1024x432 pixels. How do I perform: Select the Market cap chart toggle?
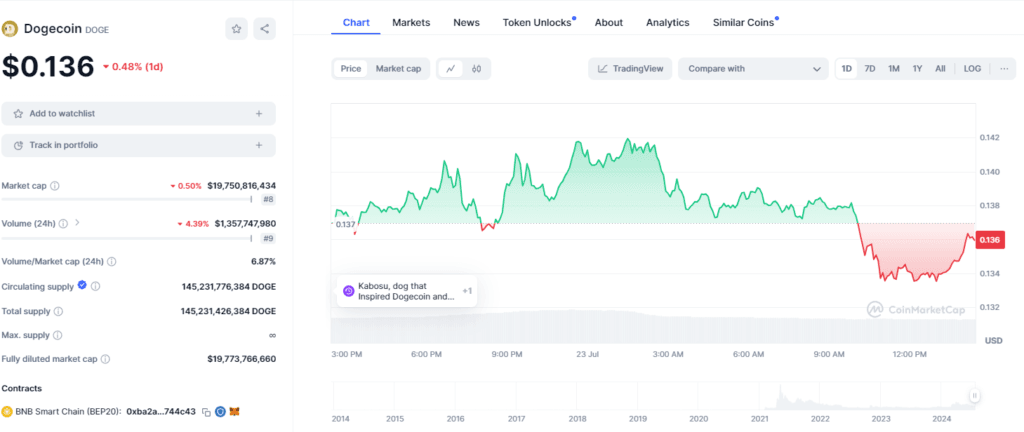(x=398, y=69)
